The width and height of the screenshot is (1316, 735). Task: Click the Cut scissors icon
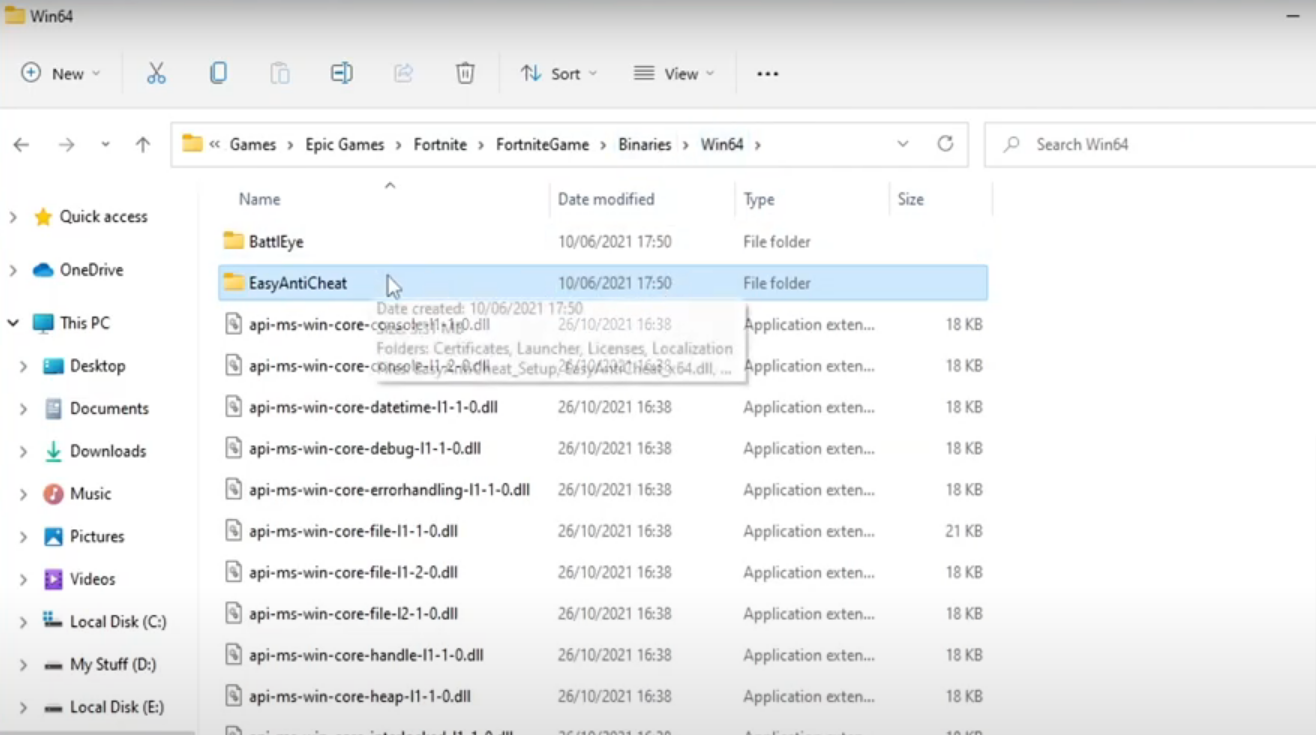(x=156, y=73)
